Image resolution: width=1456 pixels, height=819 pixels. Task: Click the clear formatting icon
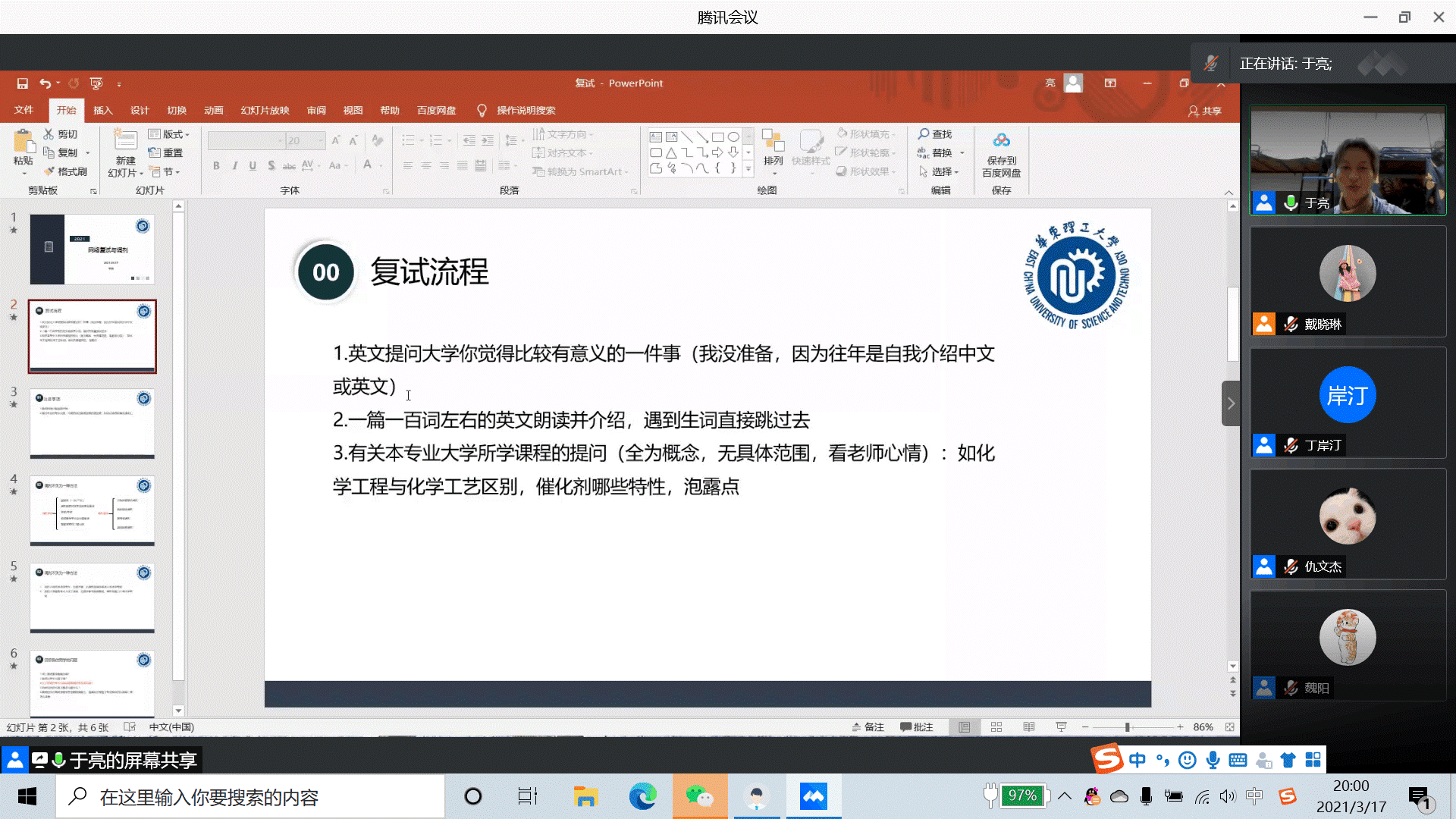pos(377,140)
